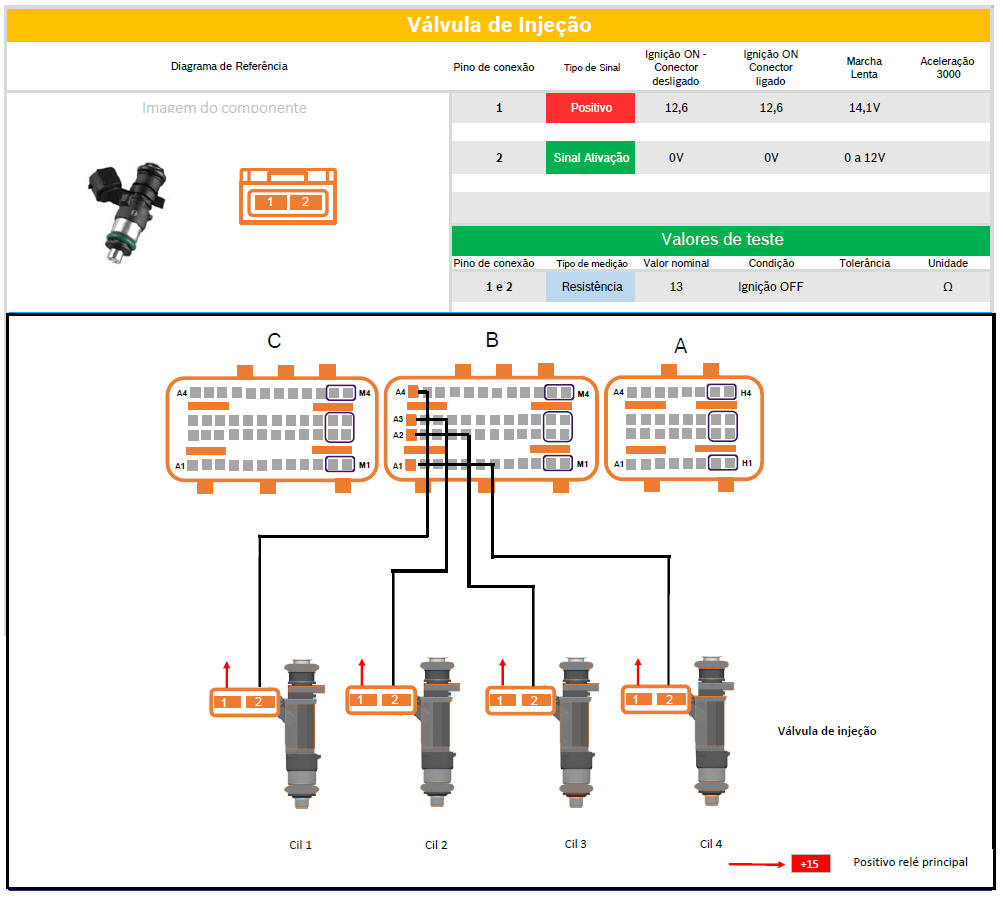This screenshot has width=1003, height=899.
Task: Click pin 2 on the Cil 1 injector connector
Action: (x=258, y=702)
